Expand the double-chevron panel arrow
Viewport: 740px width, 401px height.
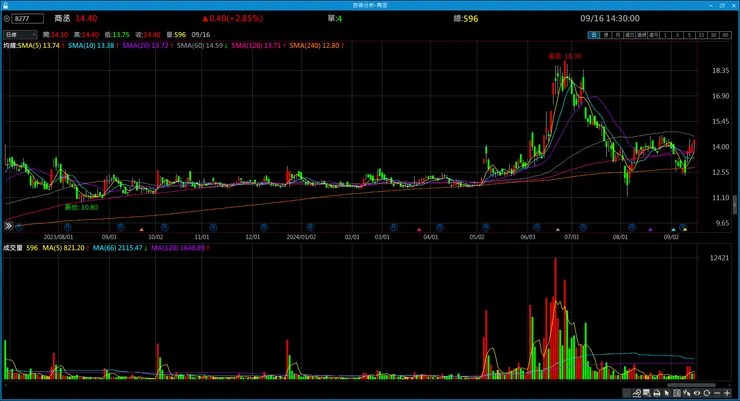(8, 226)
